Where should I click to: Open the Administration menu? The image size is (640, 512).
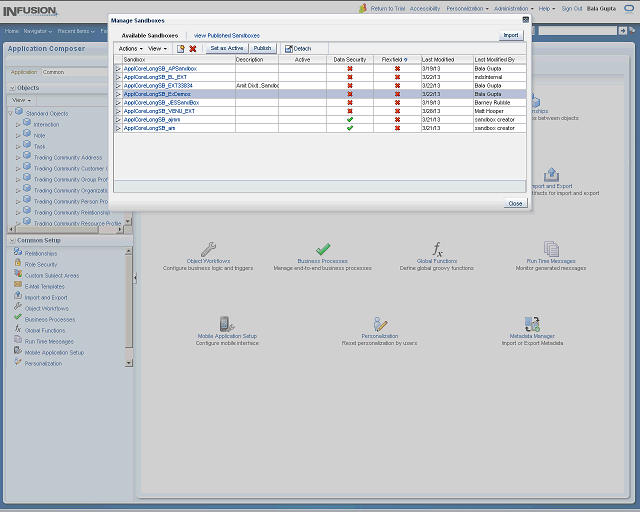[x=513, y=8]
